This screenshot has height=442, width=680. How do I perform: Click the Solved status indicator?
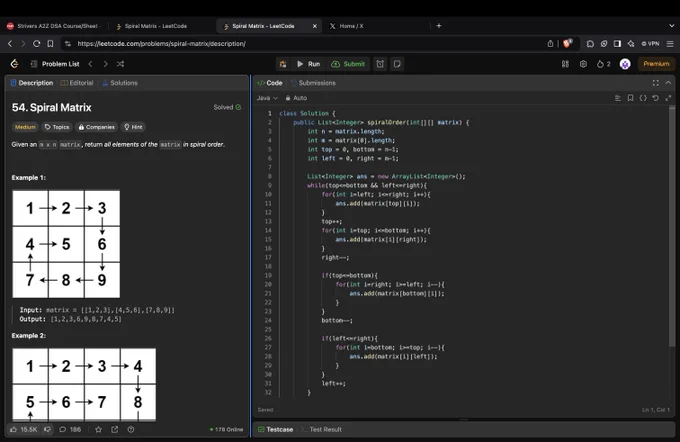point(227,107)
